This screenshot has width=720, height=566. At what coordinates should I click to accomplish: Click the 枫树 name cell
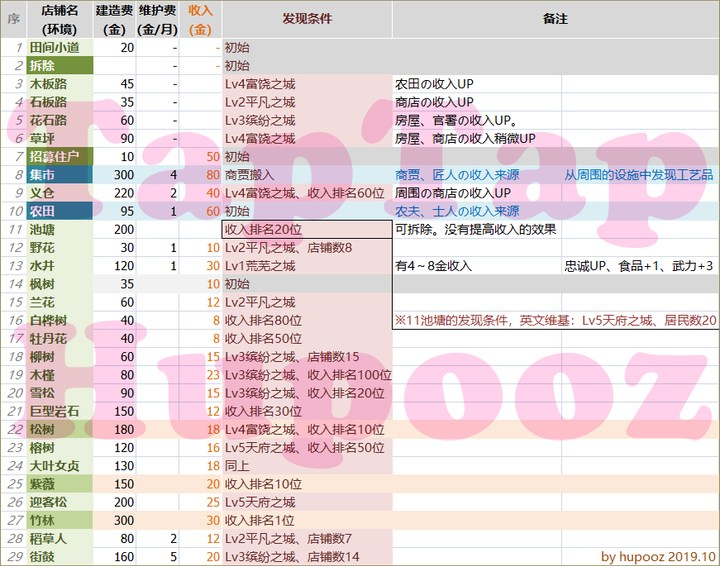click(60, 284)
